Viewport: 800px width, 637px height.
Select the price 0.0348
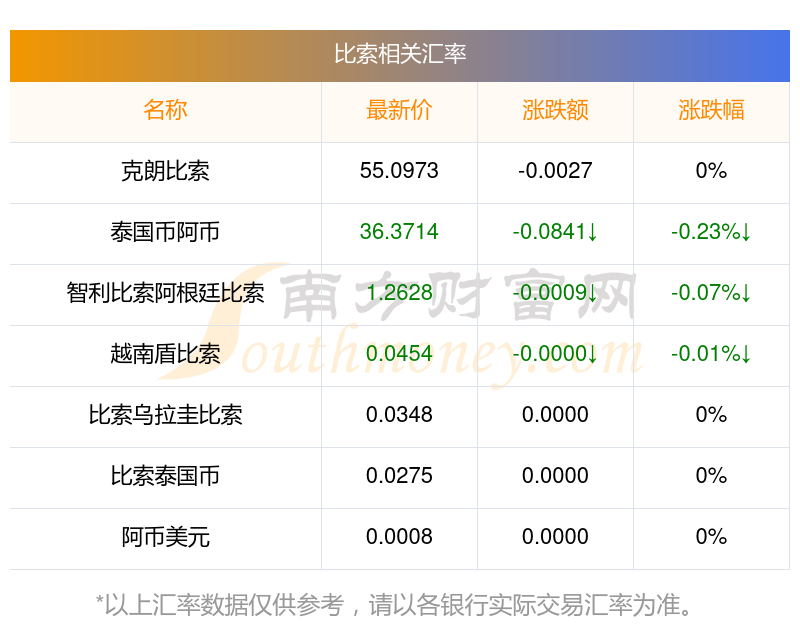(399, 415)
